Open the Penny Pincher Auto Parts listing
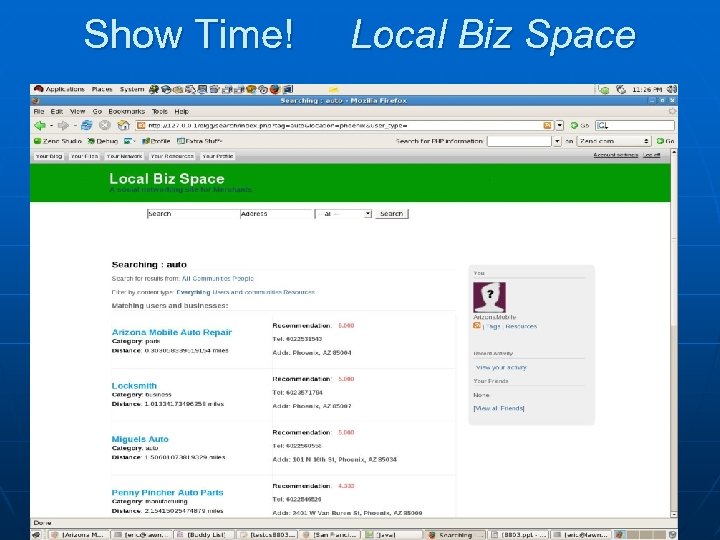 167,492
